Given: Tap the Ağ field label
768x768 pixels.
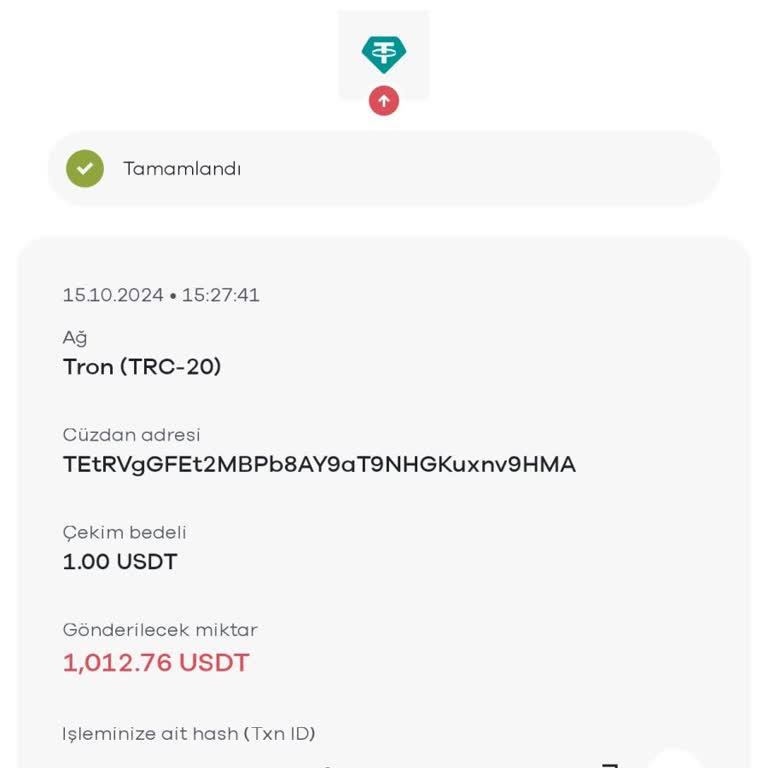Looking at the screenshot, I should 75,337.
